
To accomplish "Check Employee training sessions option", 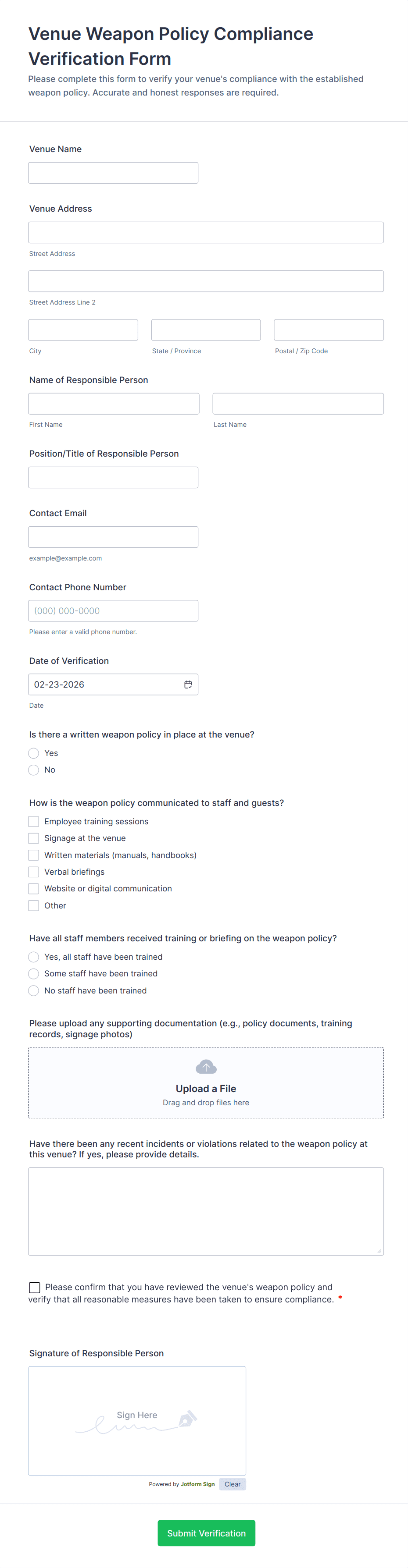I will point(33,822).
